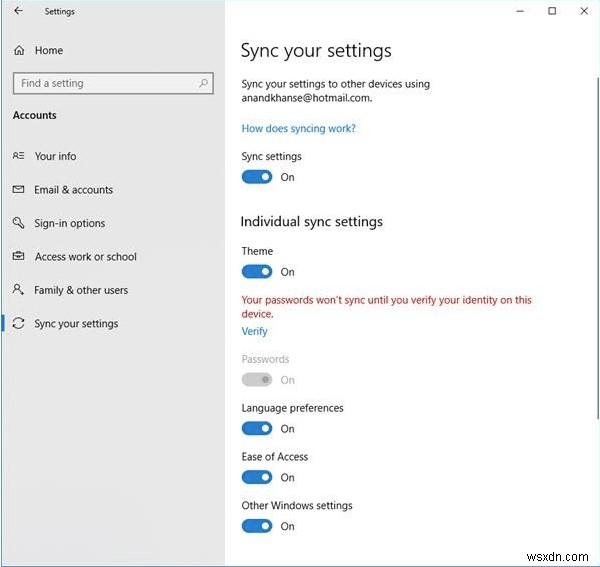
Task: Maximize the Settings window
Action: point(552,11)
